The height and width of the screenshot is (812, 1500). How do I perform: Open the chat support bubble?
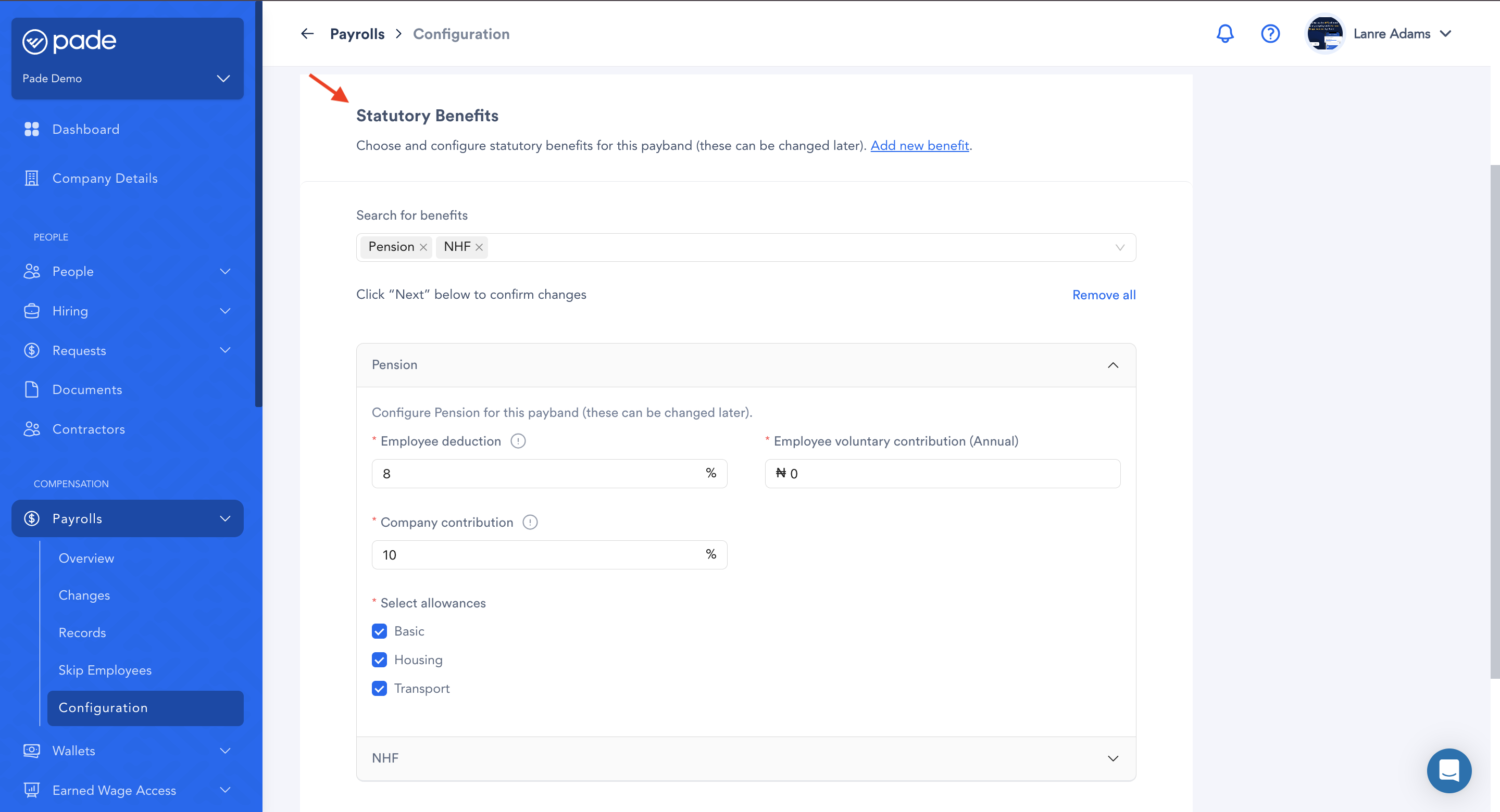[1448, 770]
